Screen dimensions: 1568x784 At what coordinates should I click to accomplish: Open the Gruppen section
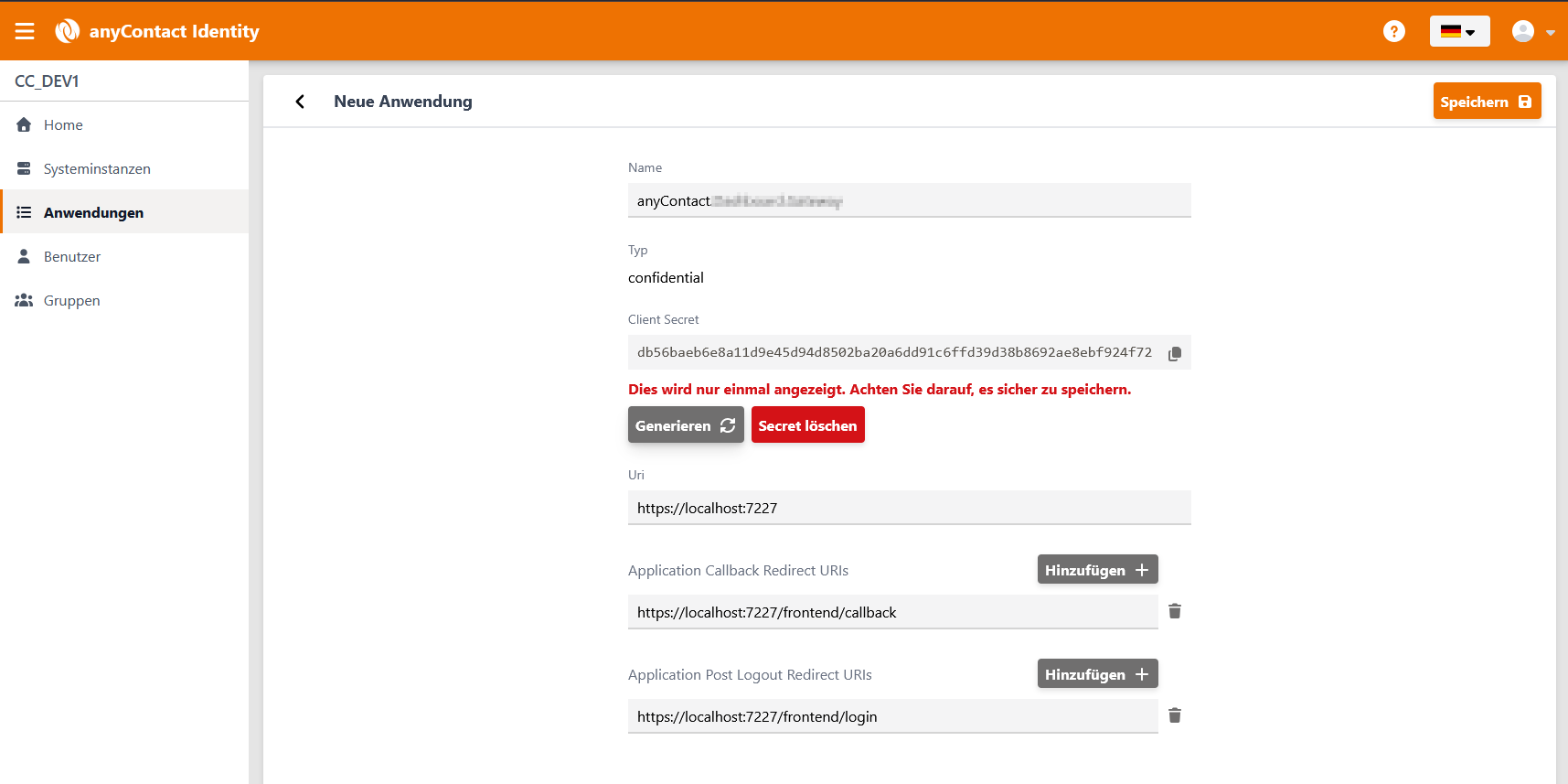click(72, 301)
